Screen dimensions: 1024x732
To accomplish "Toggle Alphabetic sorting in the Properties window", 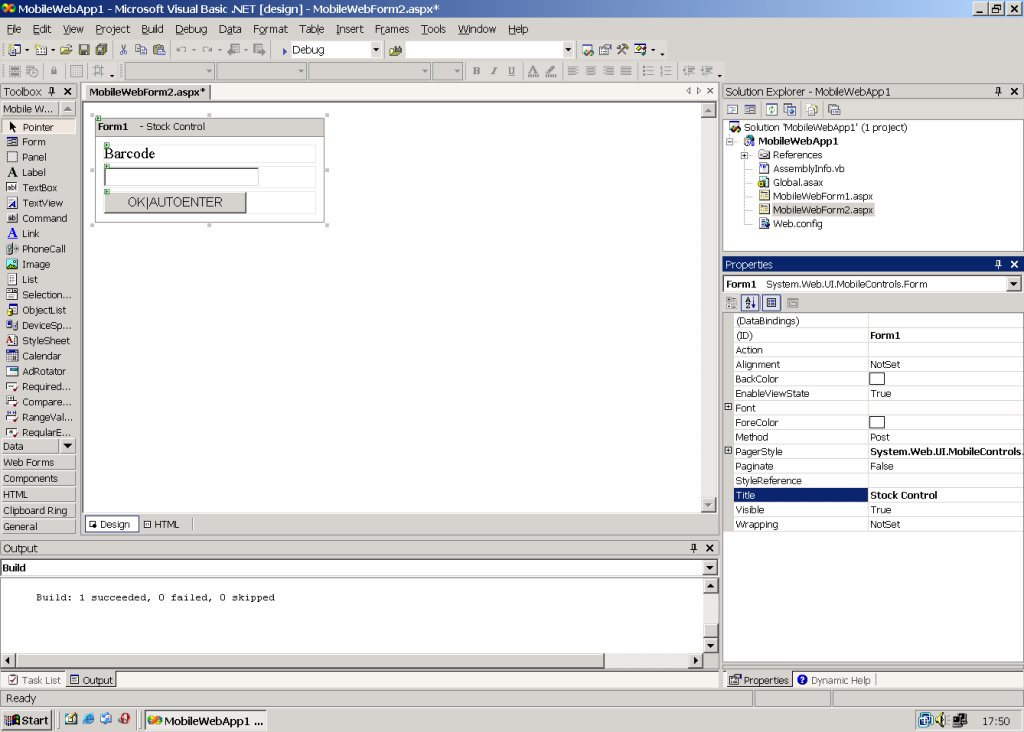I will pyautogui.click(x=750, y=302).
